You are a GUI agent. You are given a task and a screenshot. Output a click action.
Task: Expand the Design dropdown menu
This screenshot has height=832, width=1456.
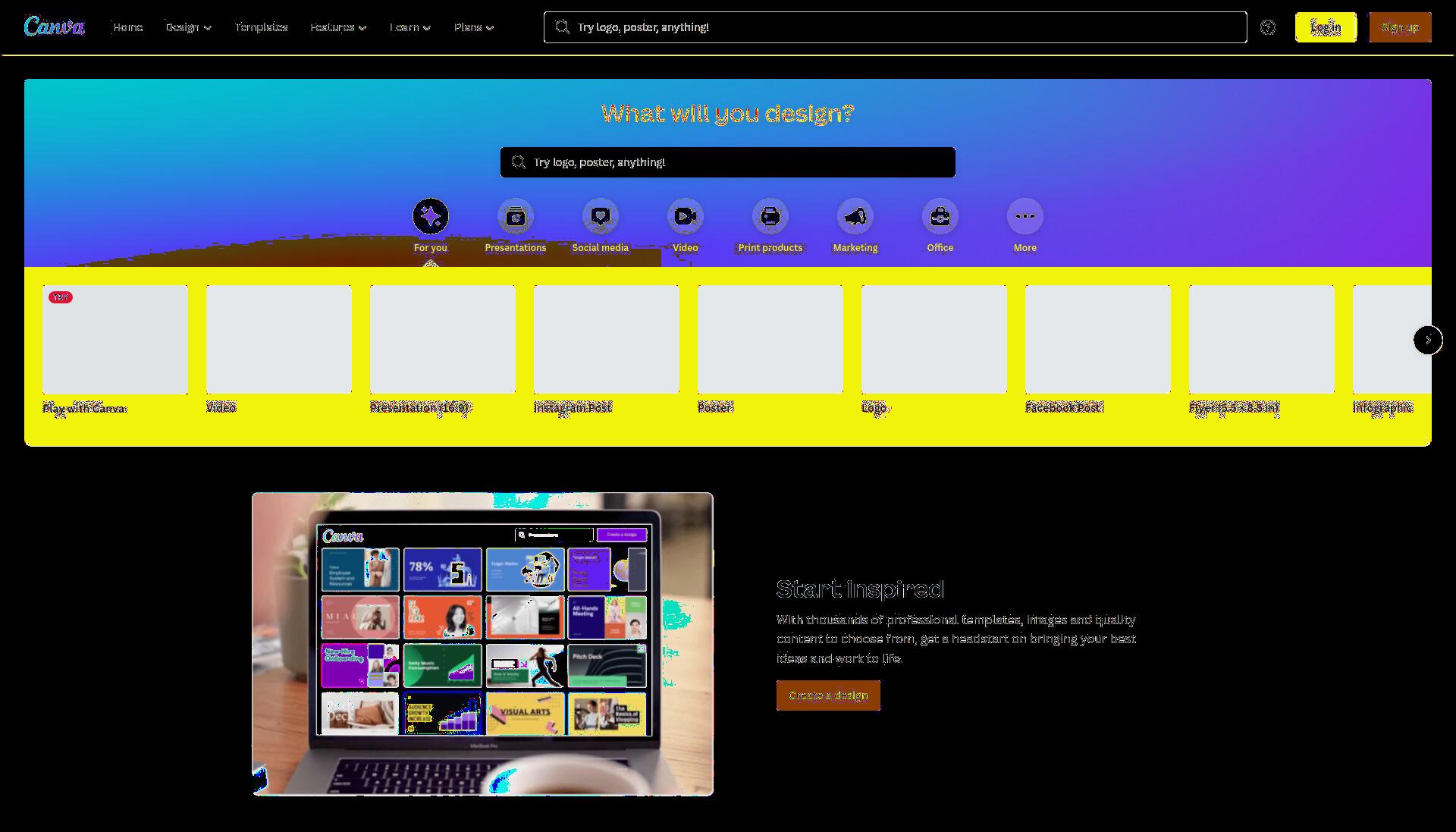pos(189,27)
